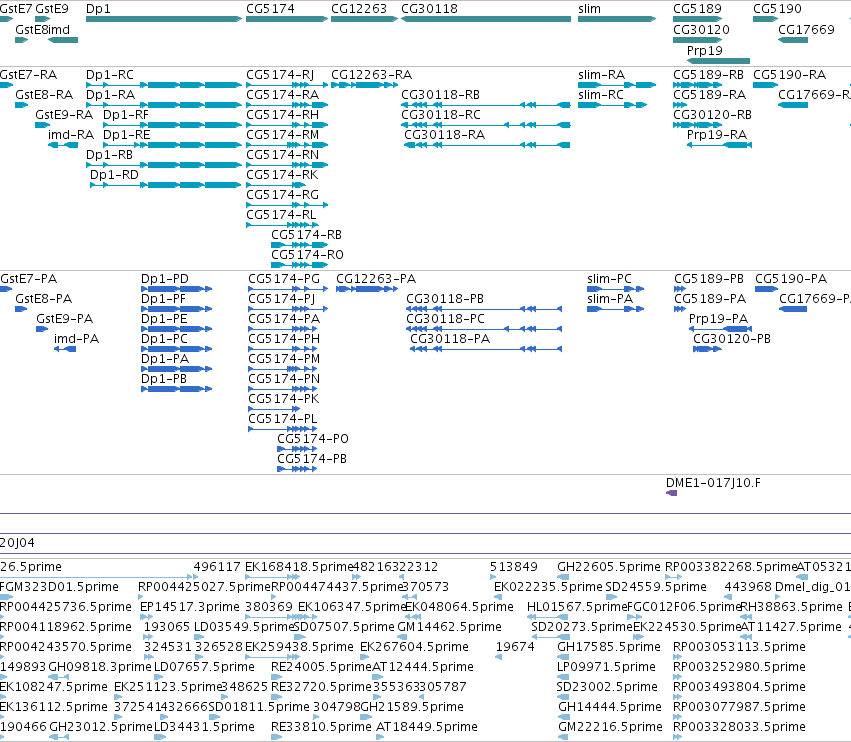Image resolution: width=851 pixels, height=742 pixels.
Task: Select EST EK022235.5prime
Action: tap(498, 597)
